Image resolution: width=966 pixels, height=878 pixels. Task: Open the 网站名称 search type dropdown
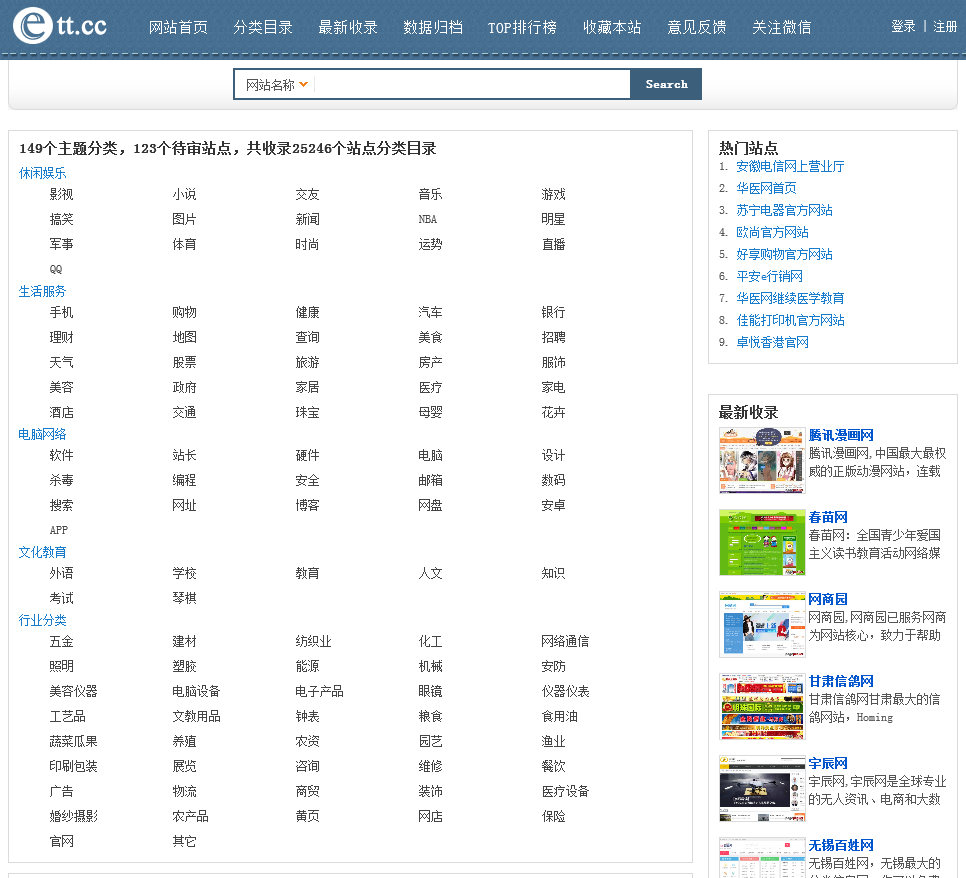276,84
